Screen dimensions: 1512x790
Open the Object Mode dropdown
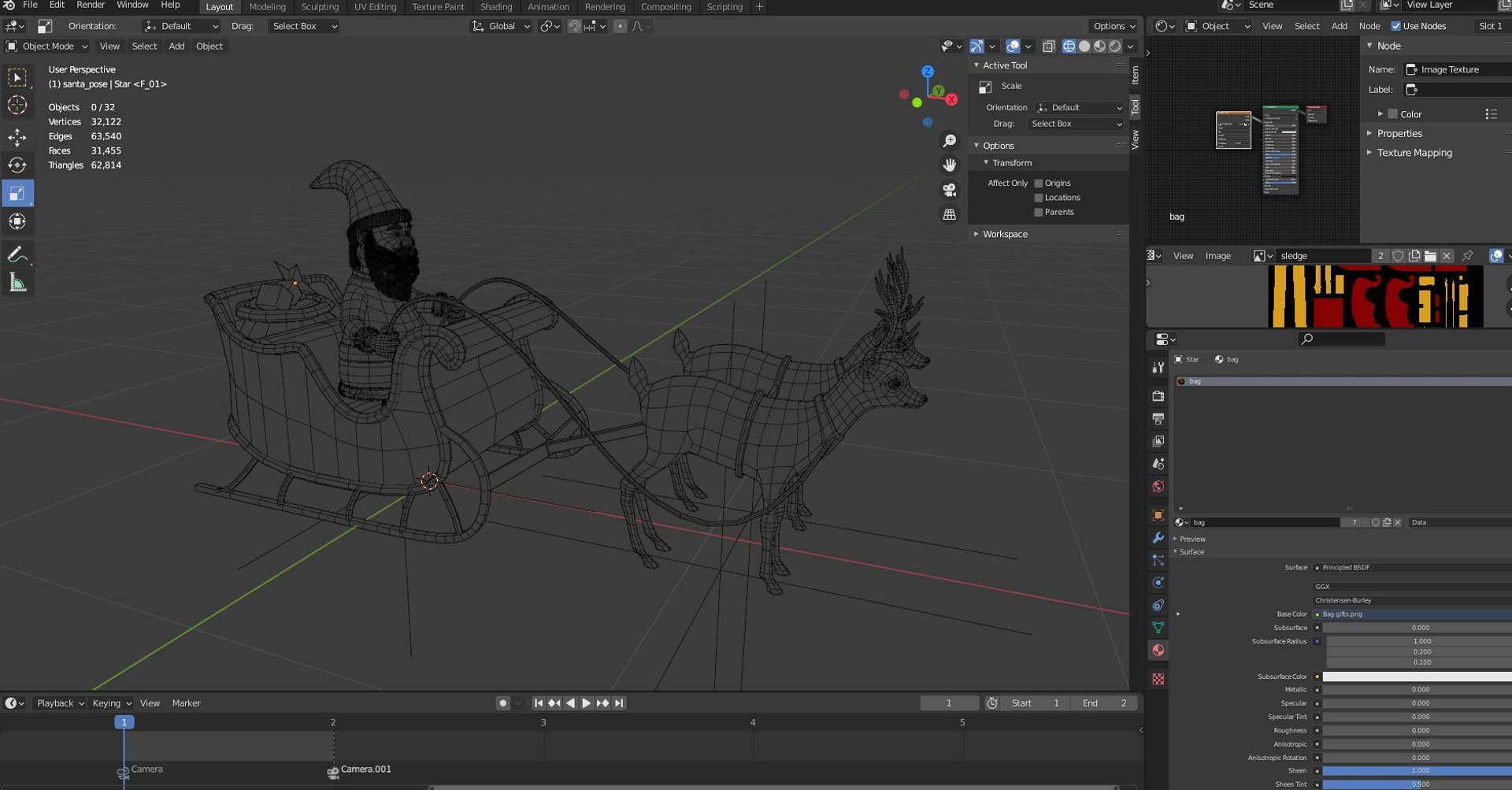pos(47,46)
